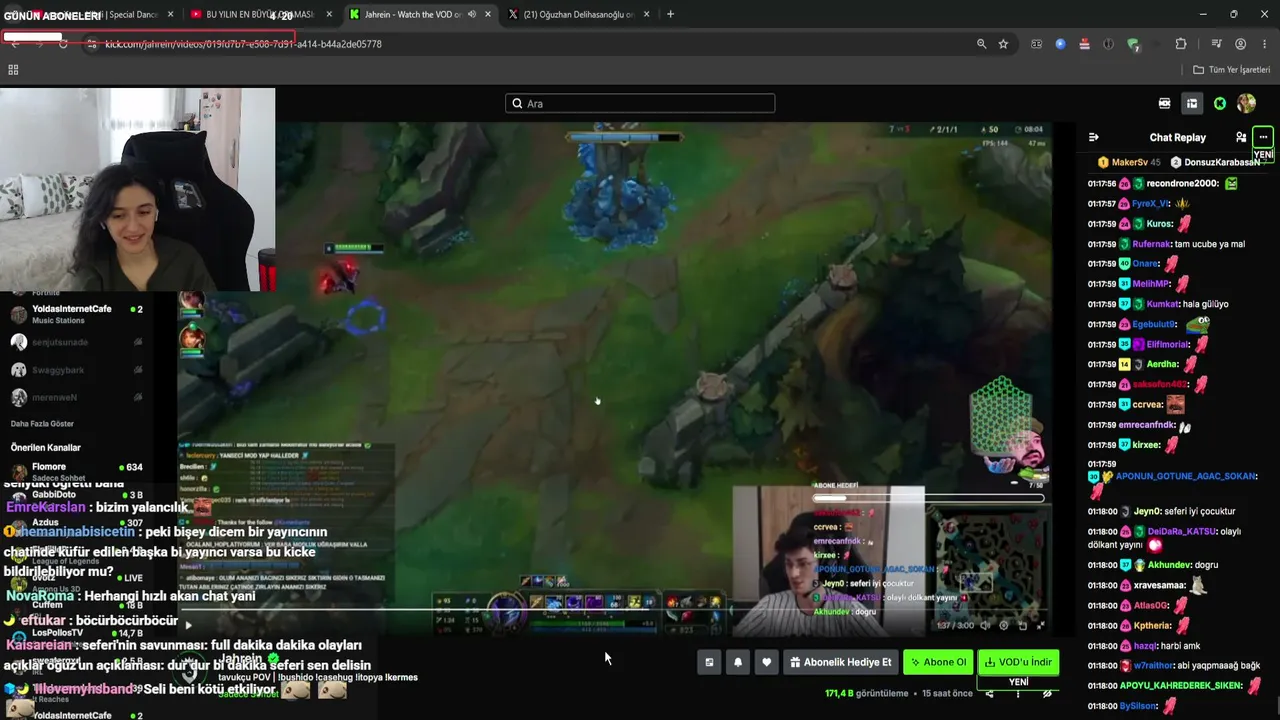Open YoldasInternetCafe Music Stations channel in sidebar
Screen dimensions: 1280x720
(78, 314)
